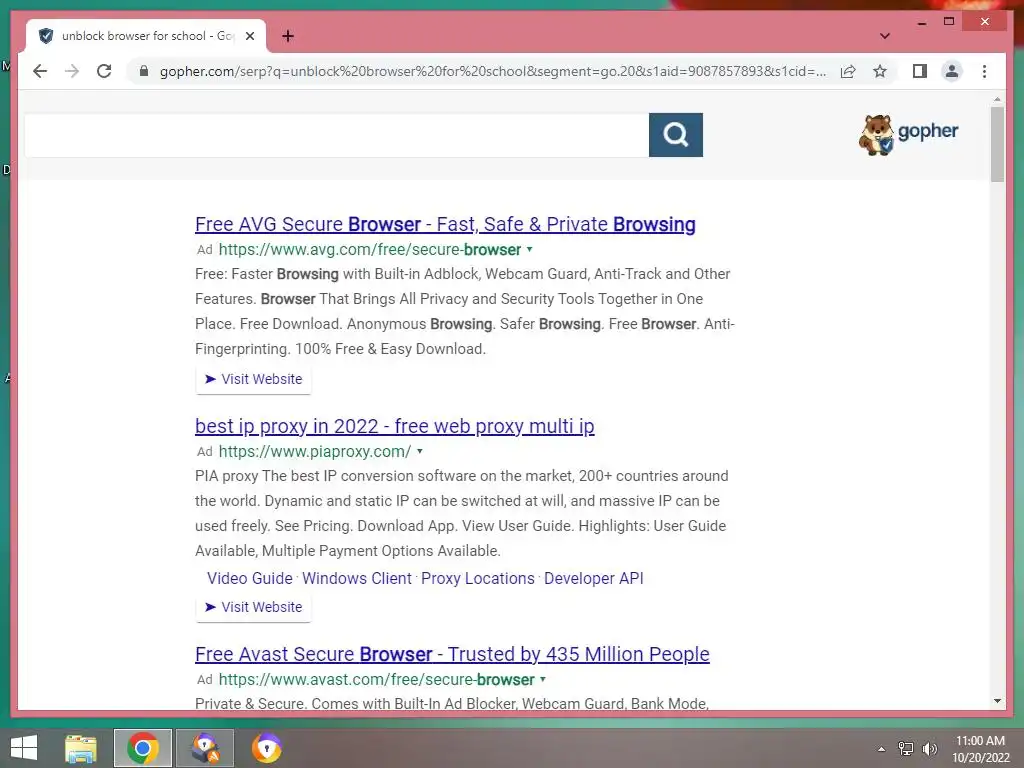1024x768 pixels.
Task: Open the taskbar clock and date
Action: click(x=980, y=749)
